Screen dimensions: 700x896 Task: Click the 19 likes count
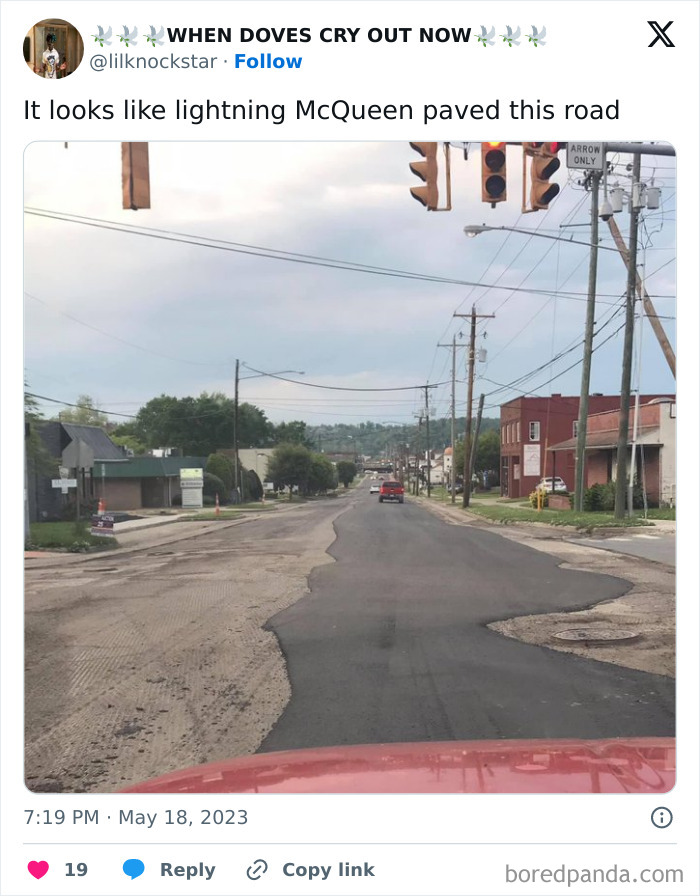(x=76, y=870)
